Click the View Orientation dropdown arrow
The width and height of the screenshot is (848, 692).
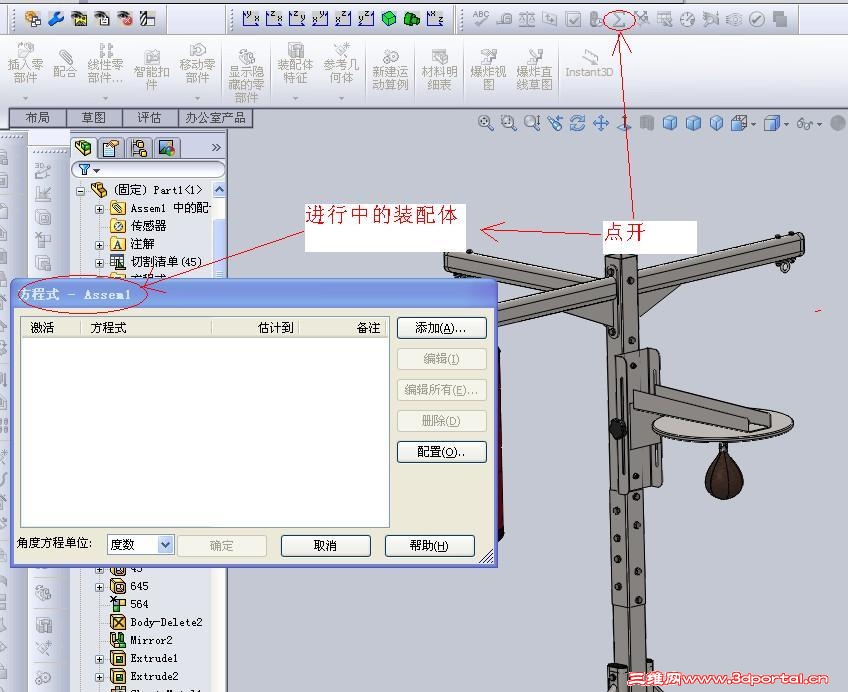coord(753,124)
